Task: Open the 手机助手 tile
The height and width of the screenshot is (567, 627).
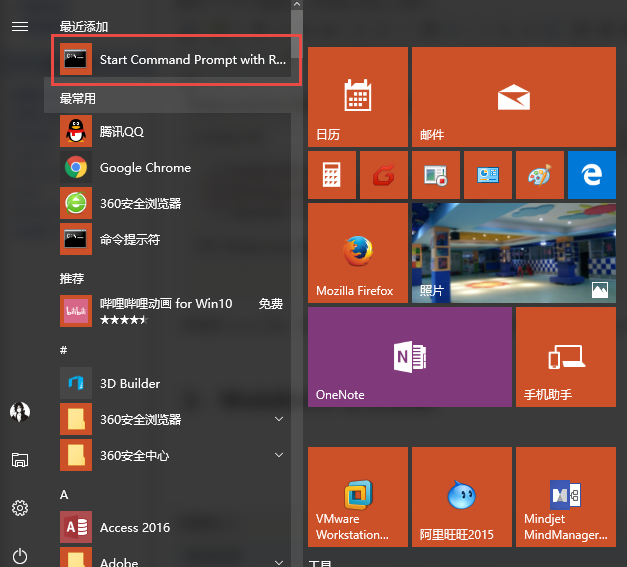Action: point(566,357)
